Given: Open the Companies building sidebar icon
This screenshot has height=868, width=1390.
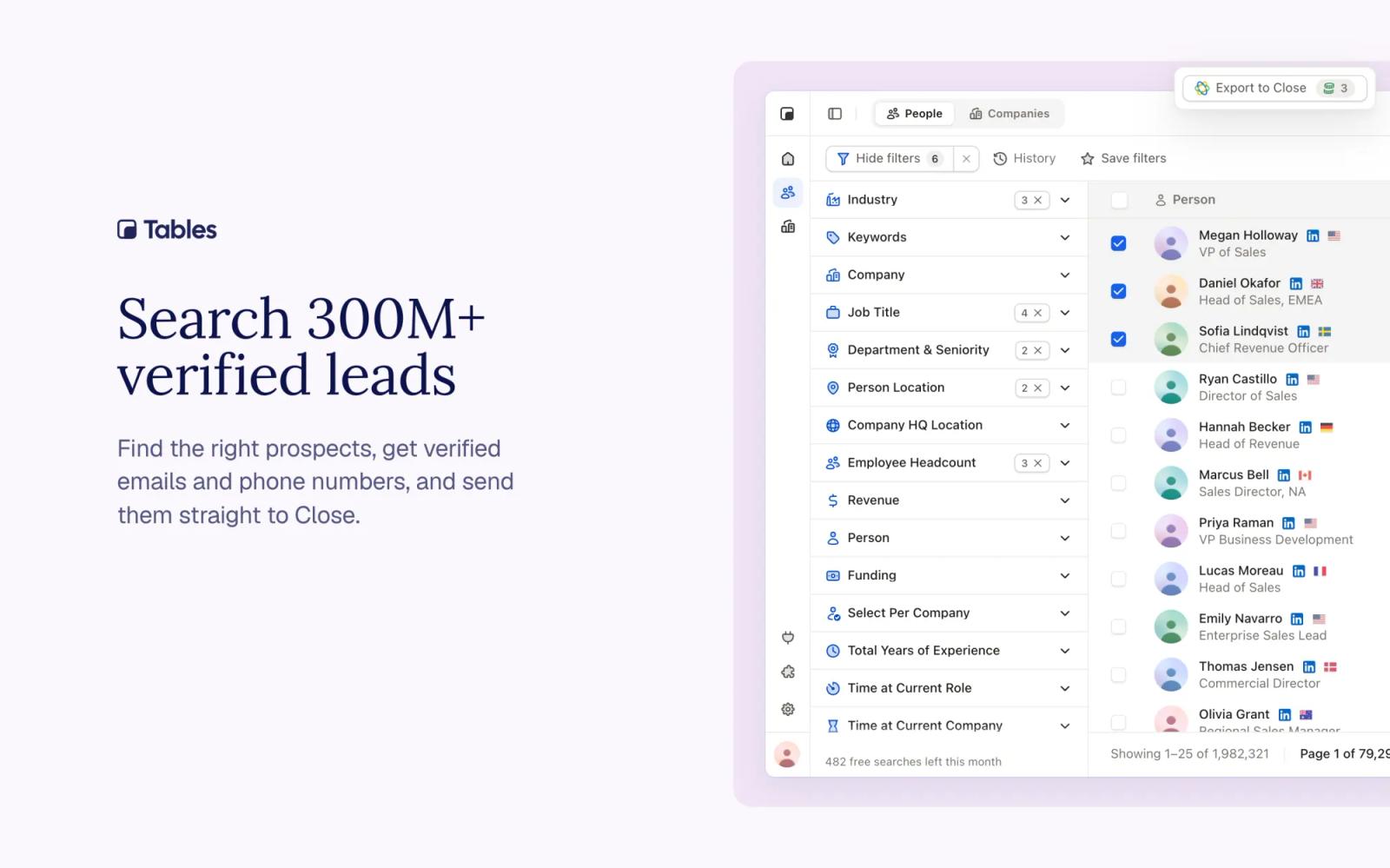Looking at the screenshot, I should click(788, 227).
